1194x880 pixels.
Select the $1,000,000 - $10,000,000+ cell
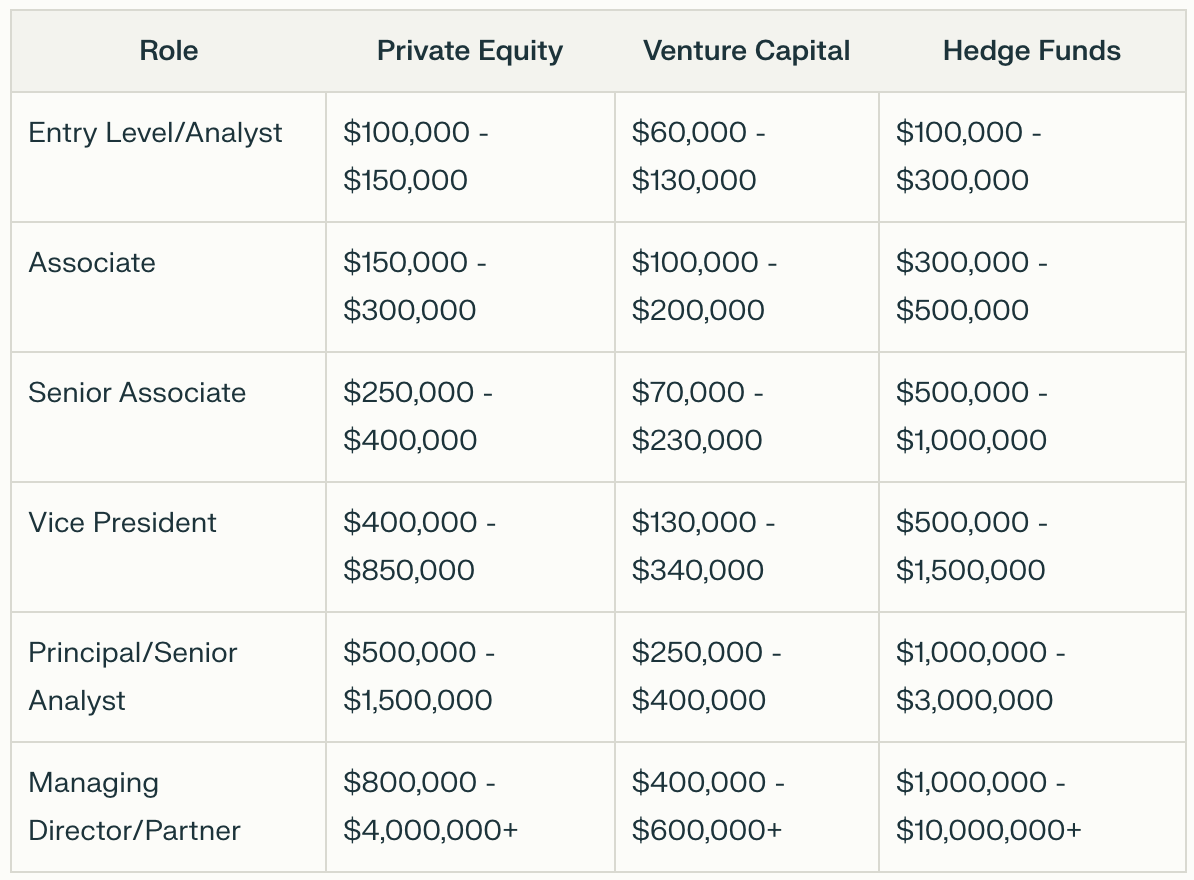pos(988,806)
